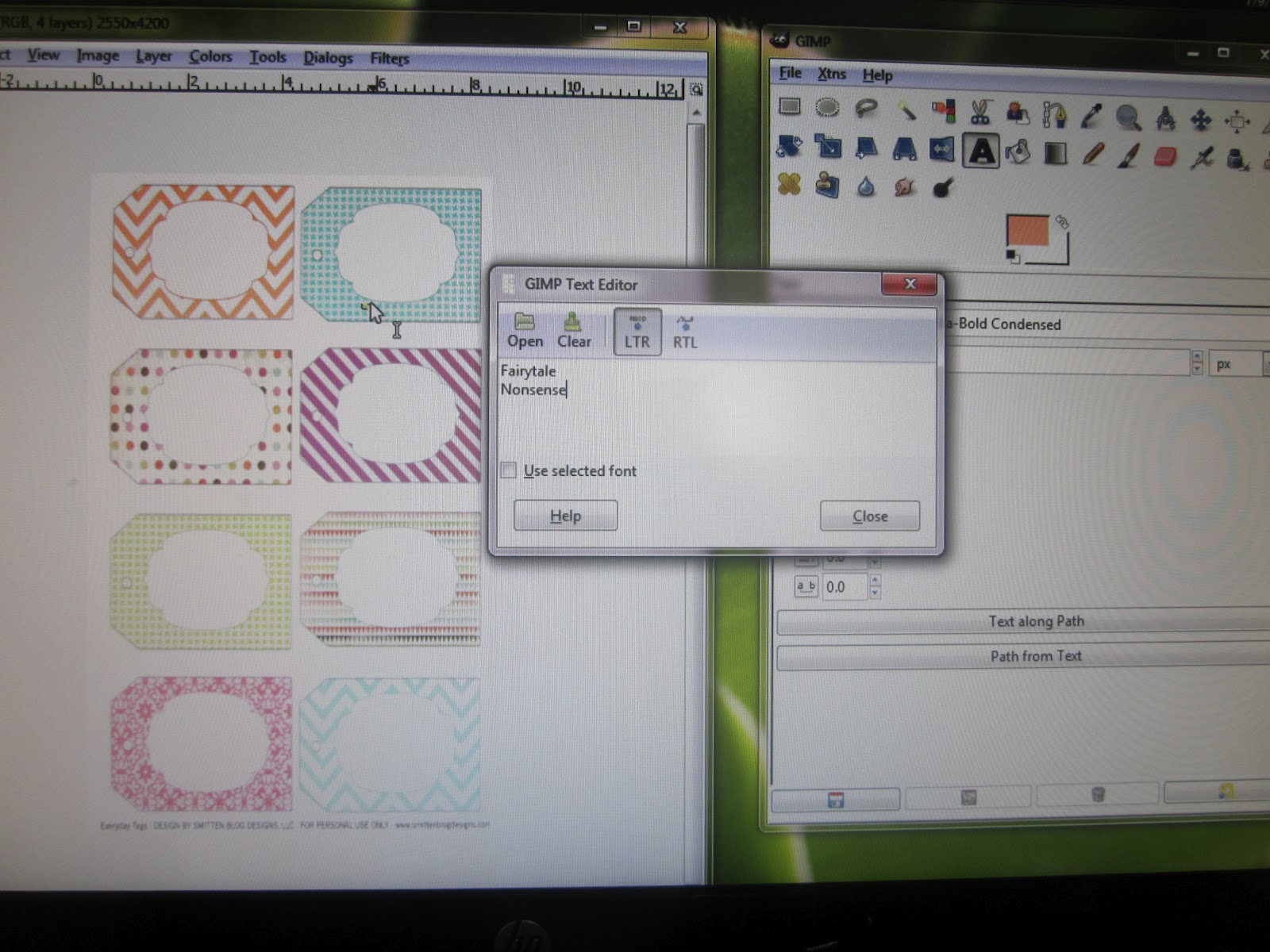1270x952 pixels.
Task: Clear the text in Text Editor
Action: (574, 332)
